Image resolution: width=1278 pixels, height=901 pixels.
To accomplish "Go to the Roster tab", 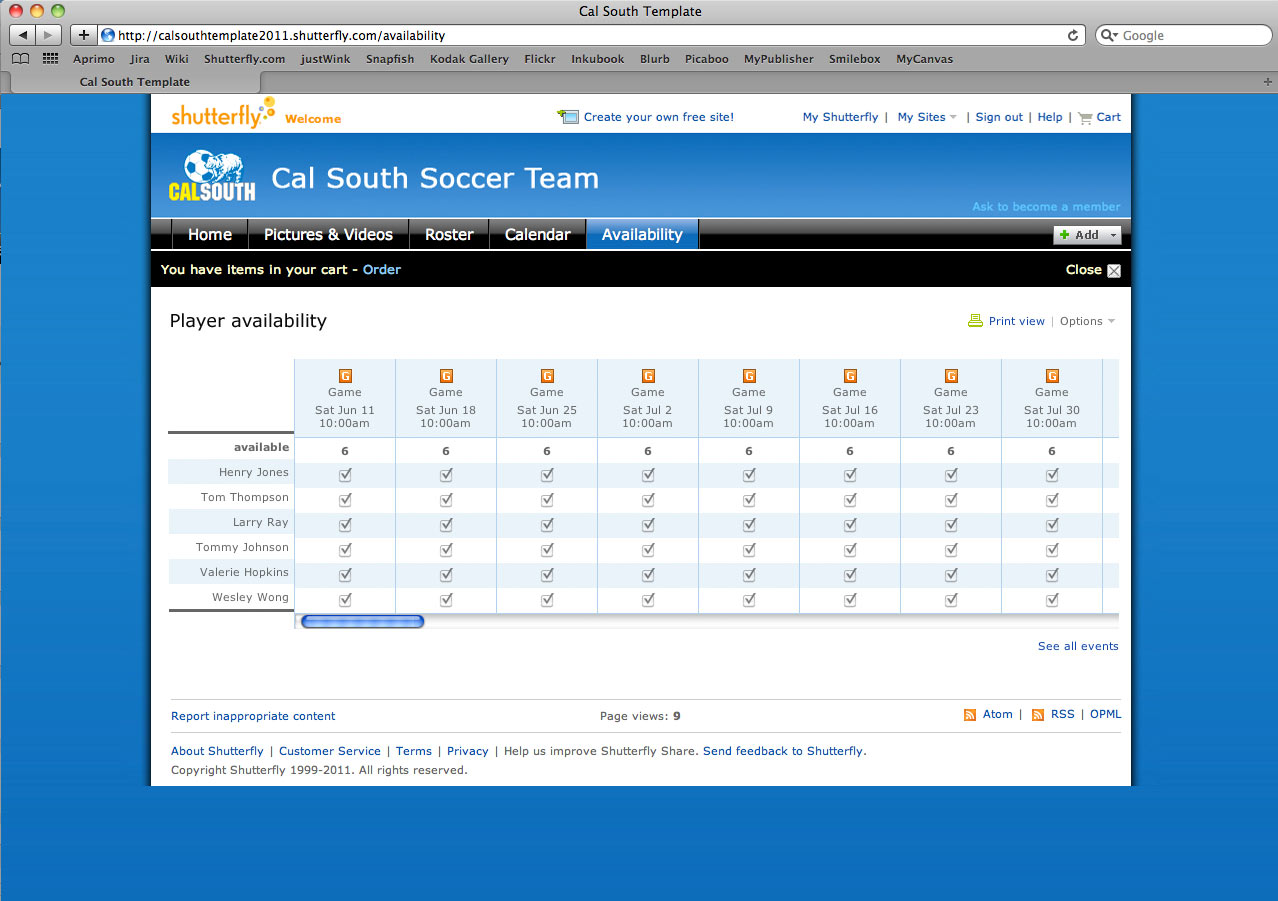I will (x=449, y=235).
